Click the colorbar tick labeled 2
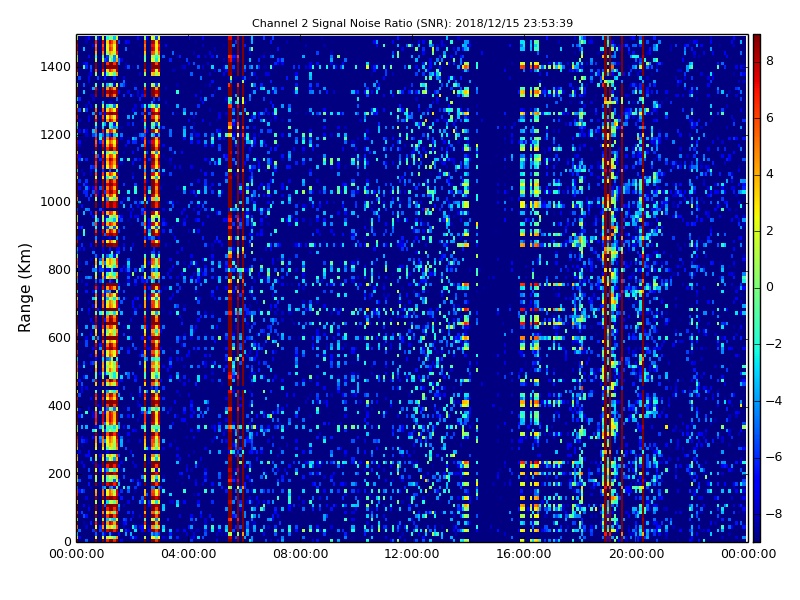The height and width of the screenshot is (600, 800). pos(769,231)
